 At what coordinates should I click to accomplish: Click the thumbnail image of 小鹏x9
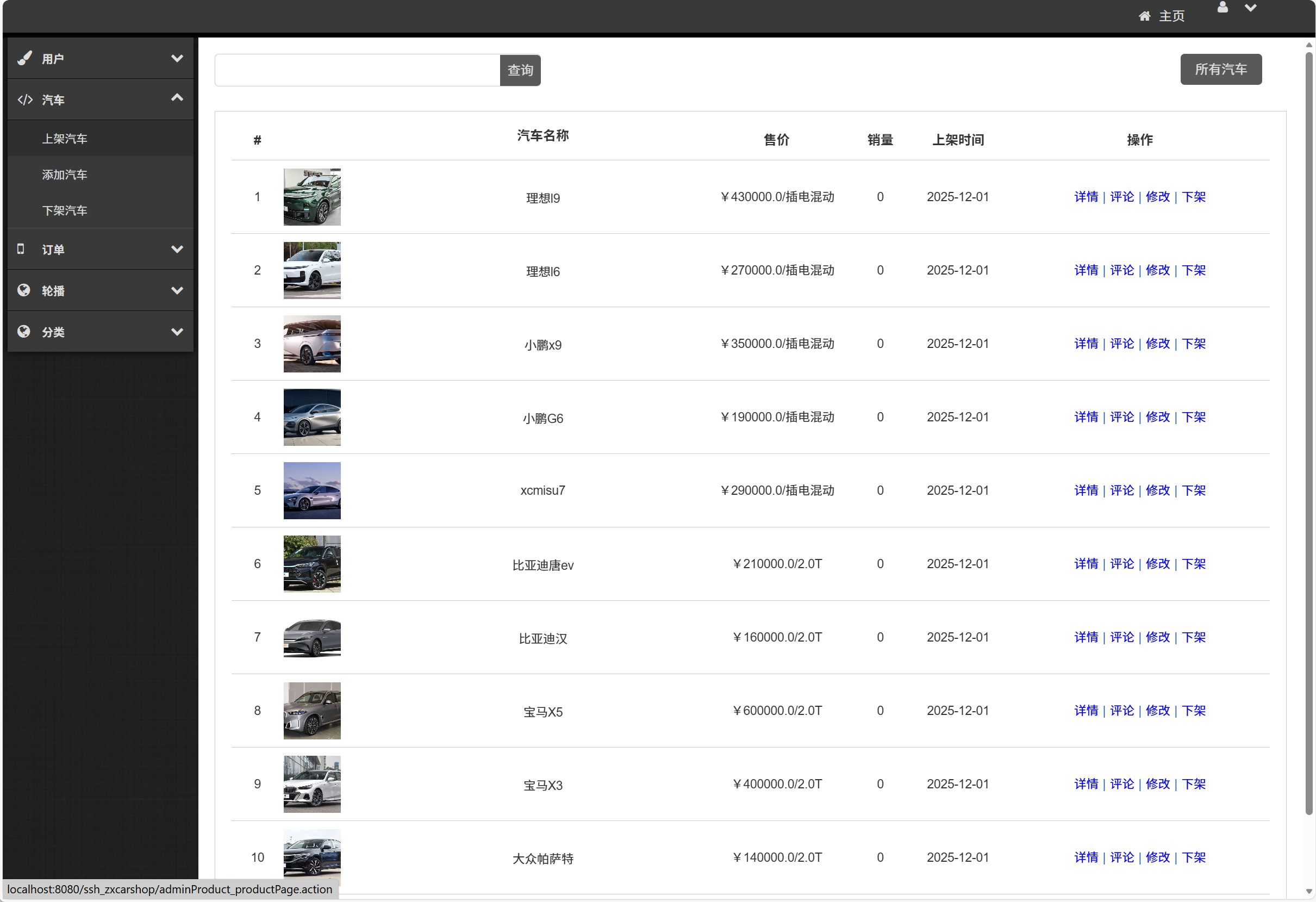click(311, 343)
